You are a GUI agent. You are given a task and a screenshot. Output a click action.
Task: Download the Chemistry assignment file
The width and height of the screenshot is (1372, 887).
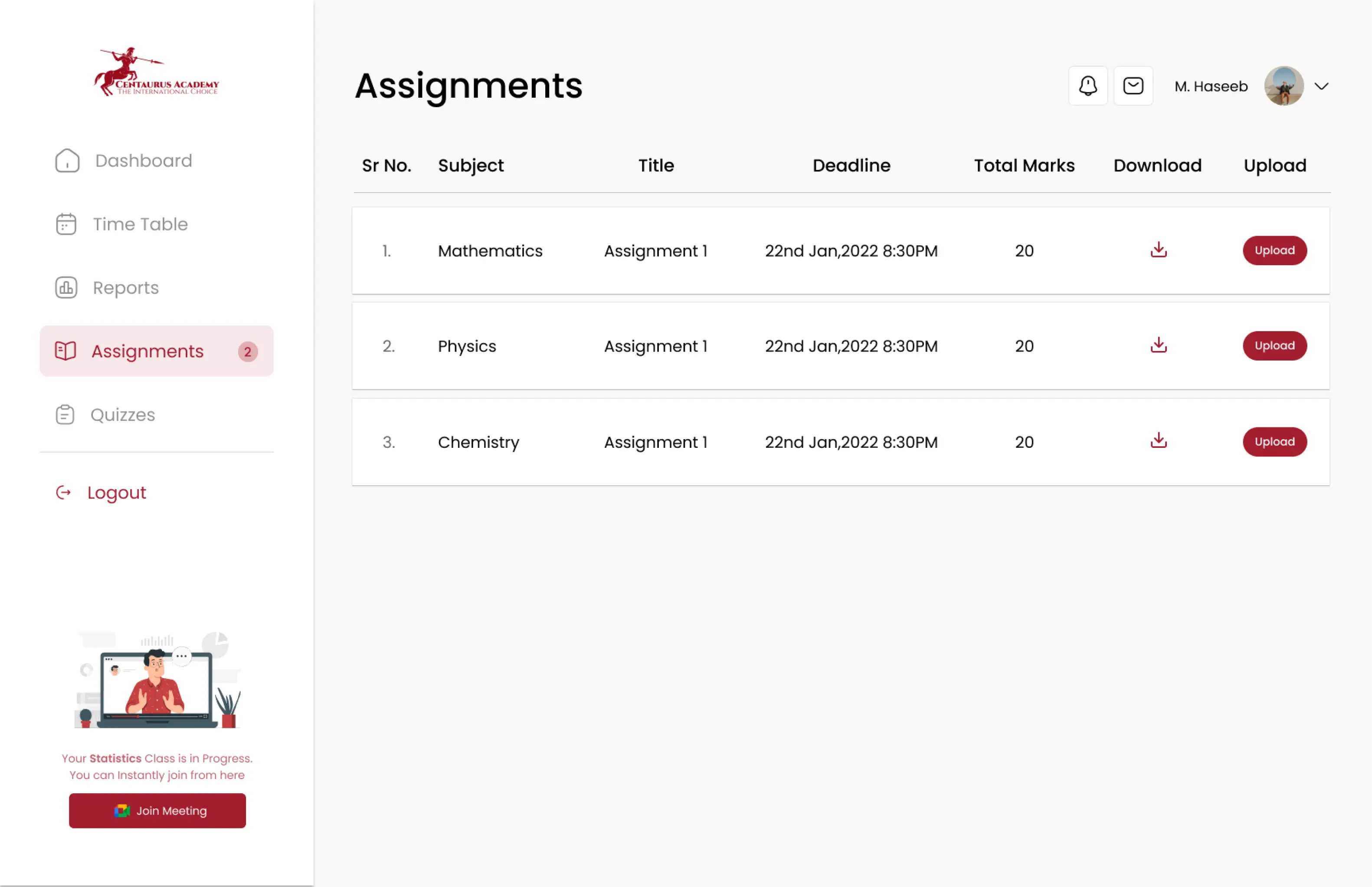click(1159, 441)
